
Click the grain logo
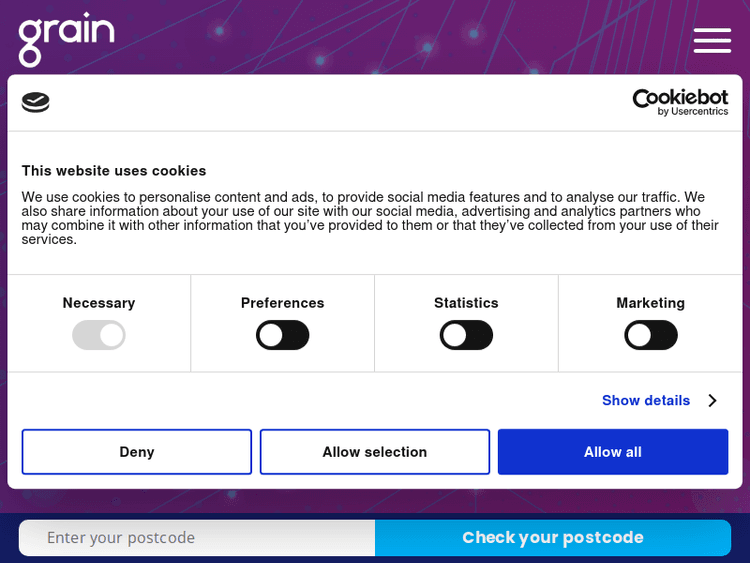66,38
